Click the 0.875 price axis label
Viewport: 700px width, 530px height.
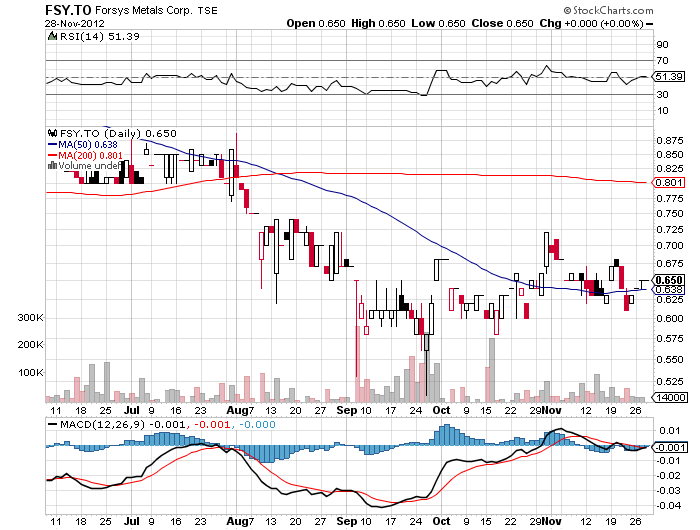click(670, 141)
